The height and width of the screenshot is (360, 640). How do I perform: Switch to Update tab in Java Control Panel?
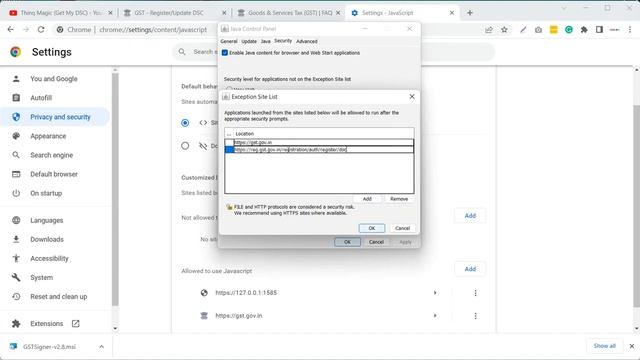click(249, 41)
